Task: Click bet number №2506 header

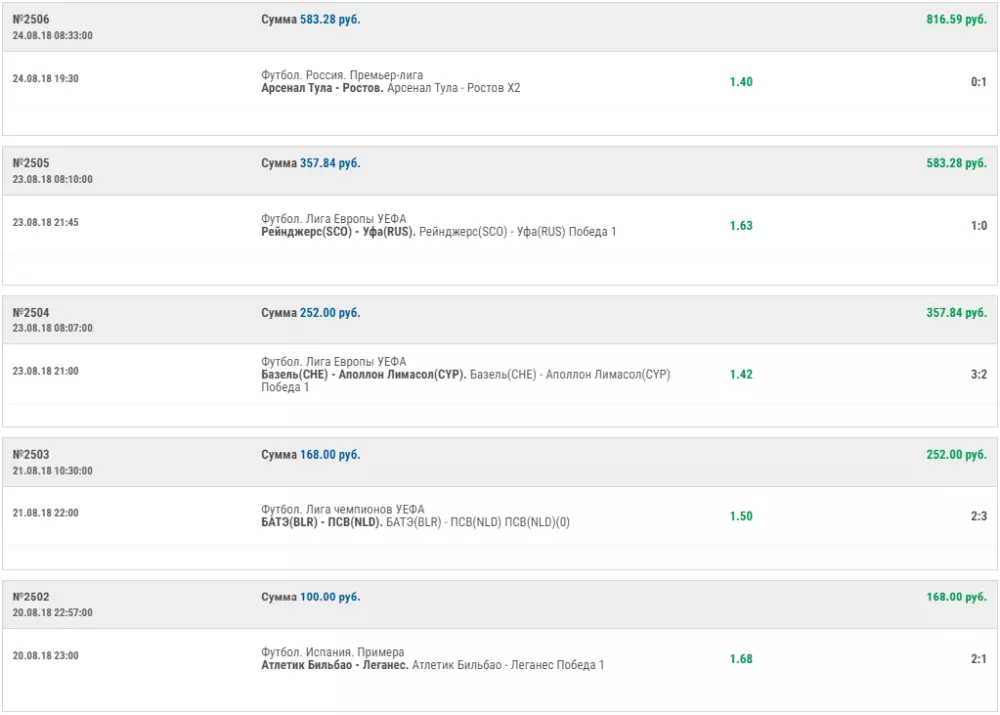Action: (31, 20)
